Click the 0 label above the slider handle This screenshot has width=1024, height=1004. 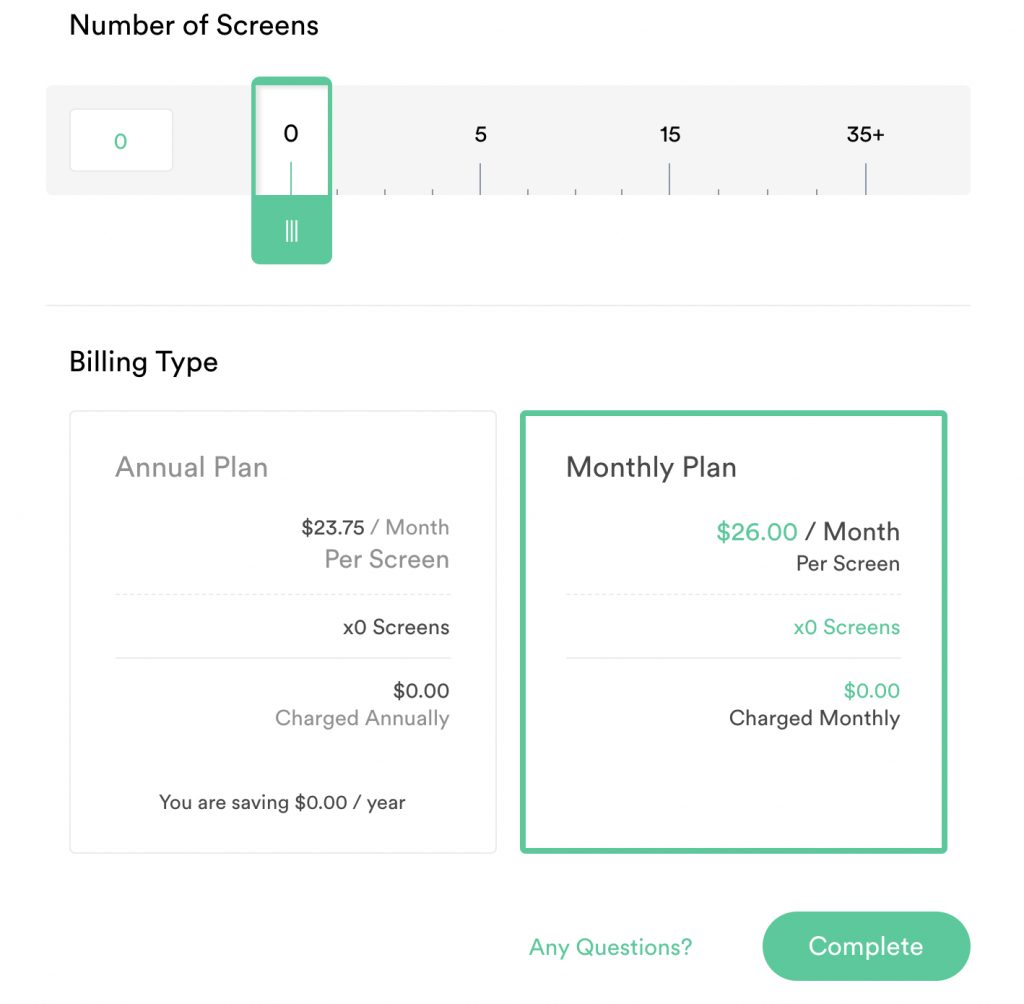pyautogui.click(x=291, y=133)
